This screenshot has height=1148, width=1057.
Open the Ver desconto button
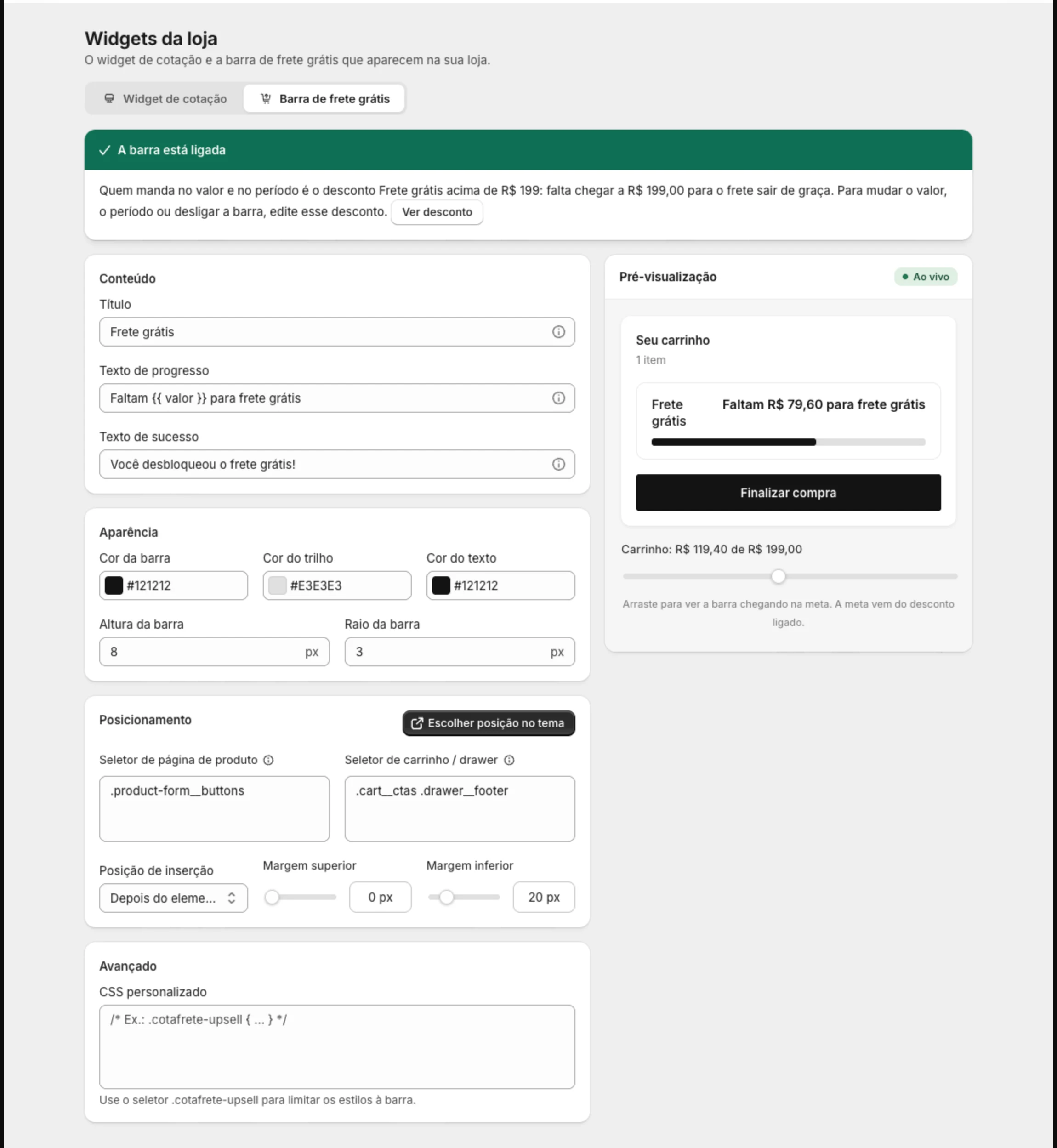click(437, 212)
